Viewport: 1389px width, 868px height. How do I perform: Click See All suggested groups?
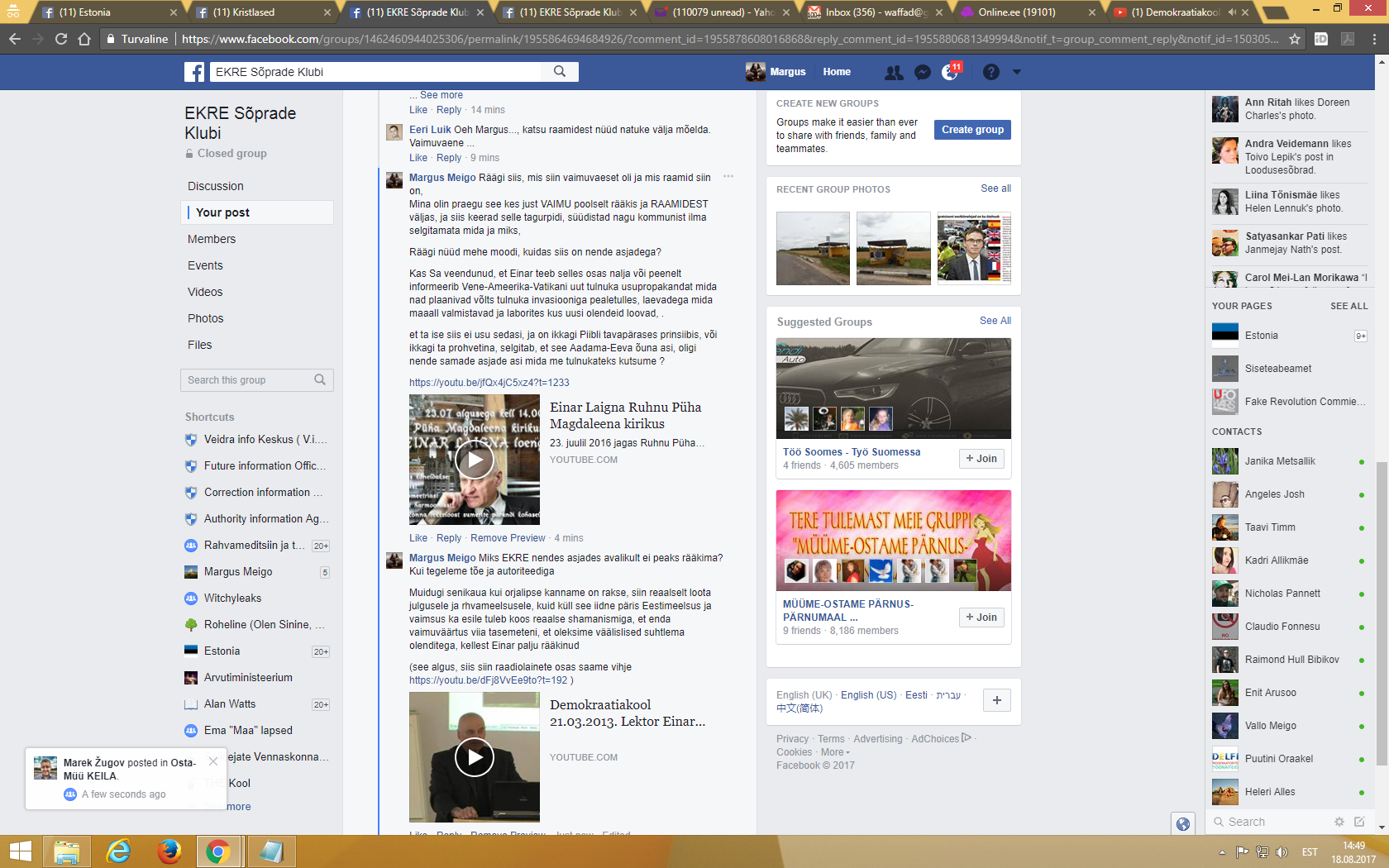tap(995, 321)
